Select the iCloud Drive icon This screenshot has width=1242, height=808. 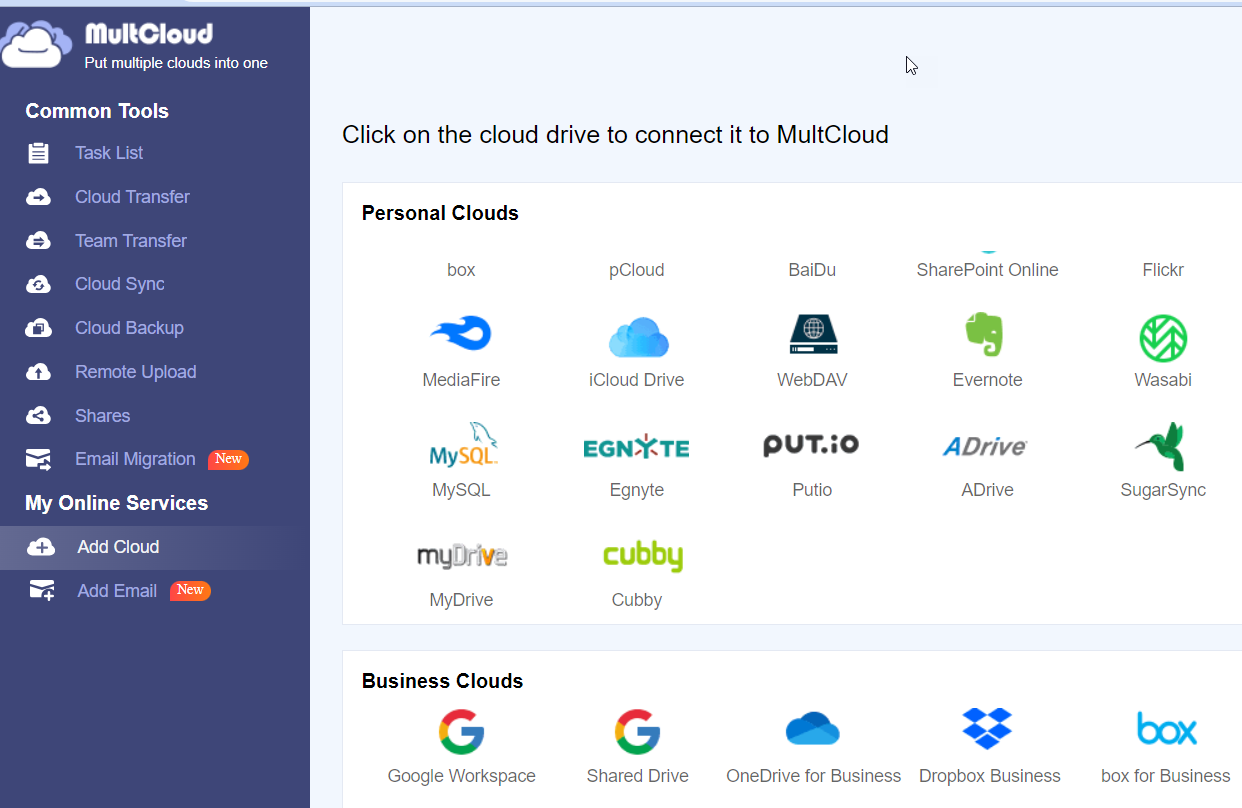pos(637,337)
